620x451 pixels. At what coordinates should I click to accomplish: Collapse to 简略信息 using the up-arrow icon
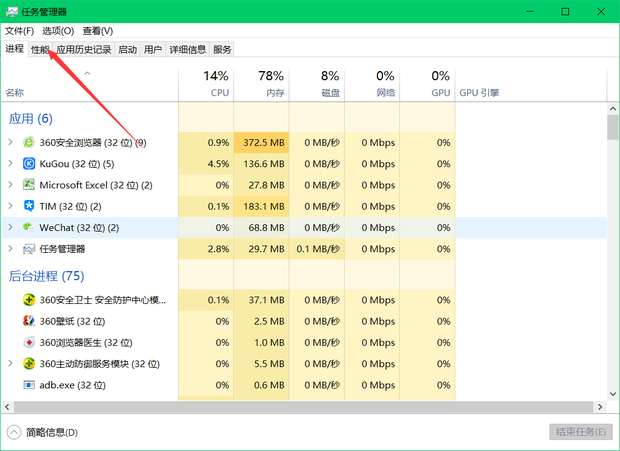(x=14, y=432)
